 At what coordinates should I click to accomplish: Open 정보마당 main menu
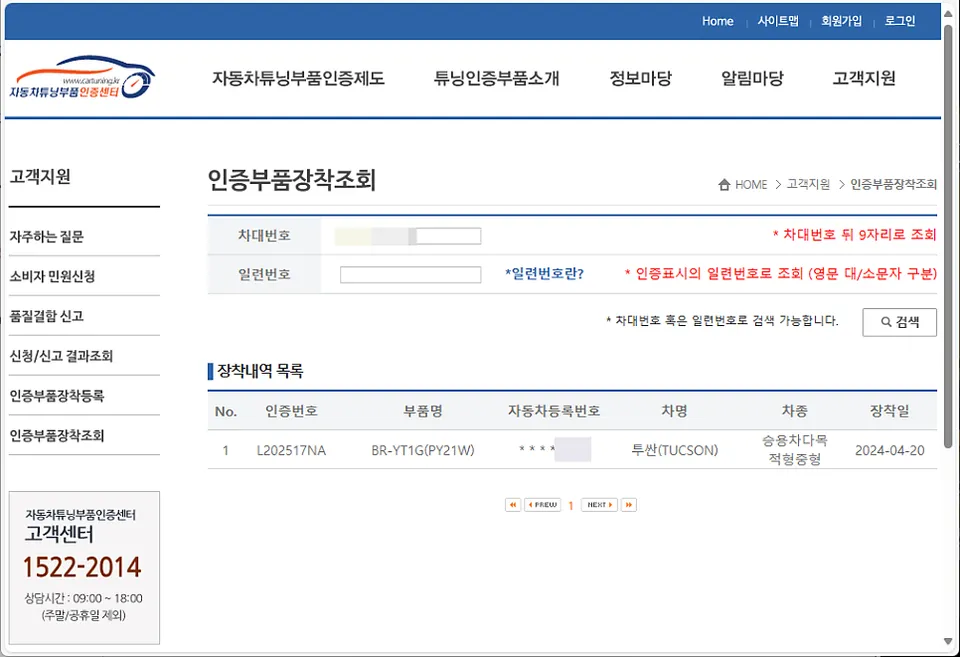640,78
